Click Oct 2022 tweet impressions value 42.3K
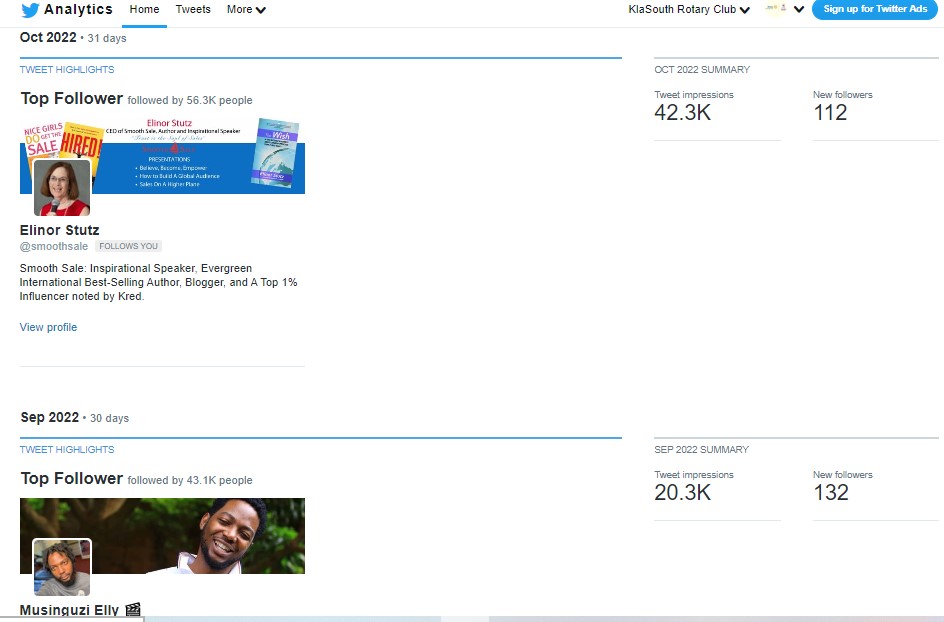944x622 pixels. pyautogui.click(x=683, y=113)
